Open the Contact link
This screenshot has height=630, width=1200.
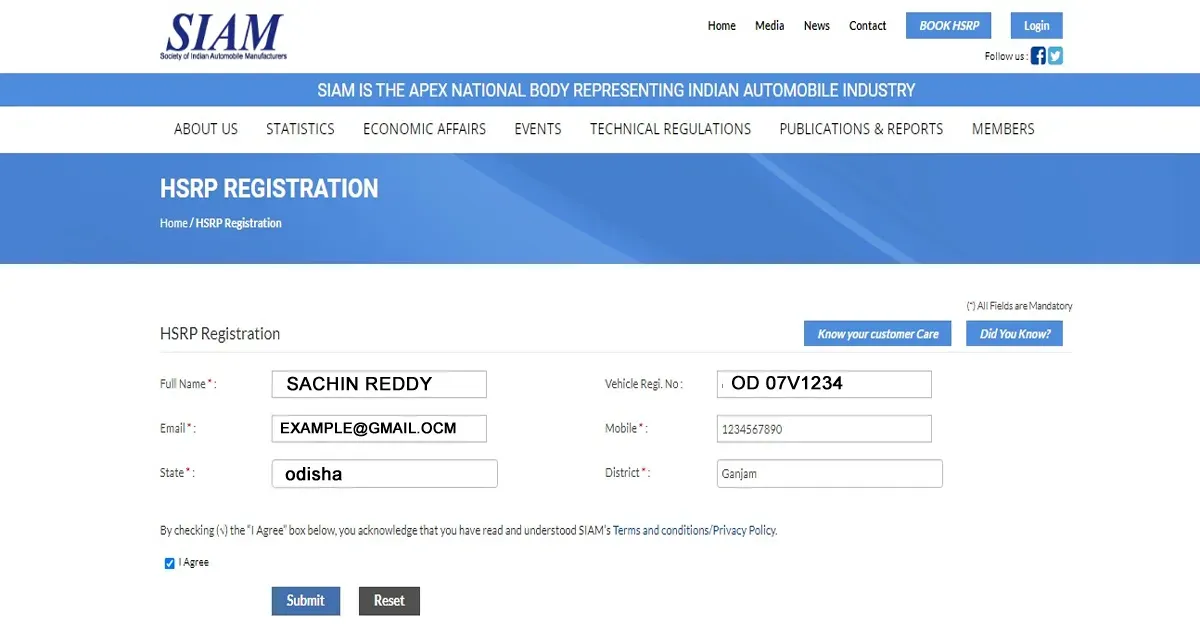click(x=868, y=26)
